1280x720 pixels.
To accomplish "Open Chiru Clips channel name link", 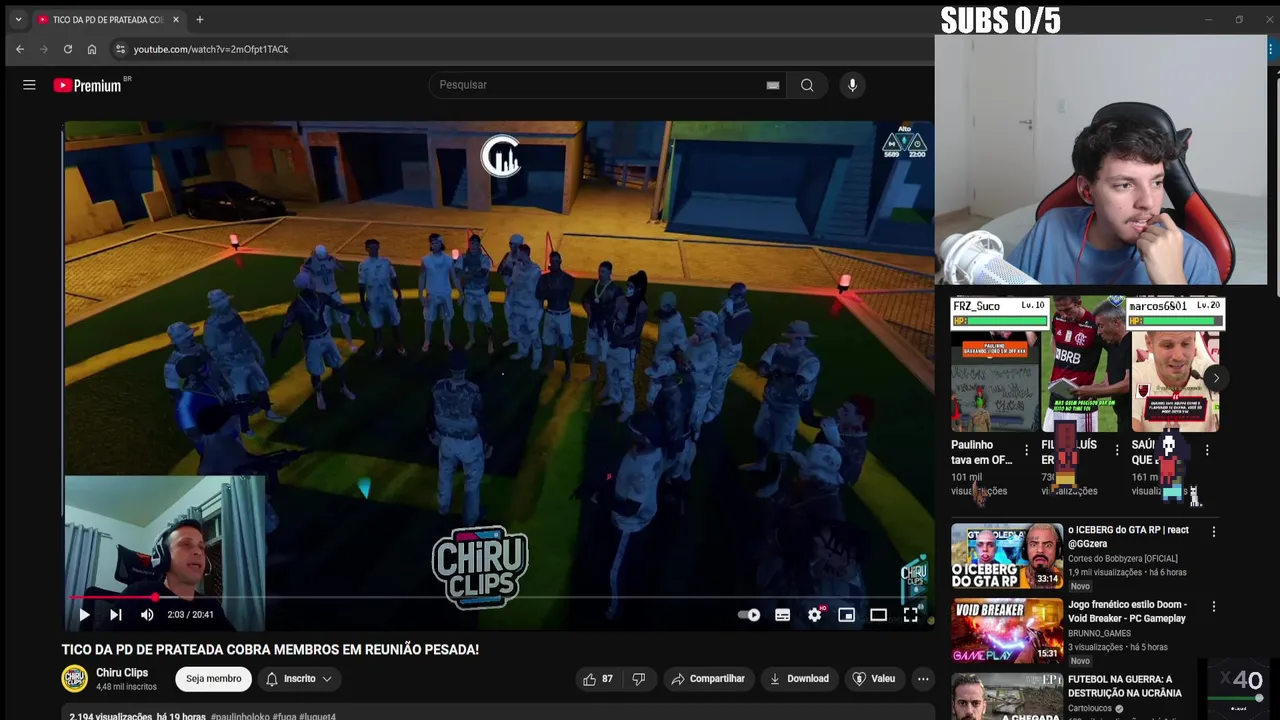I will coord(122,673).
